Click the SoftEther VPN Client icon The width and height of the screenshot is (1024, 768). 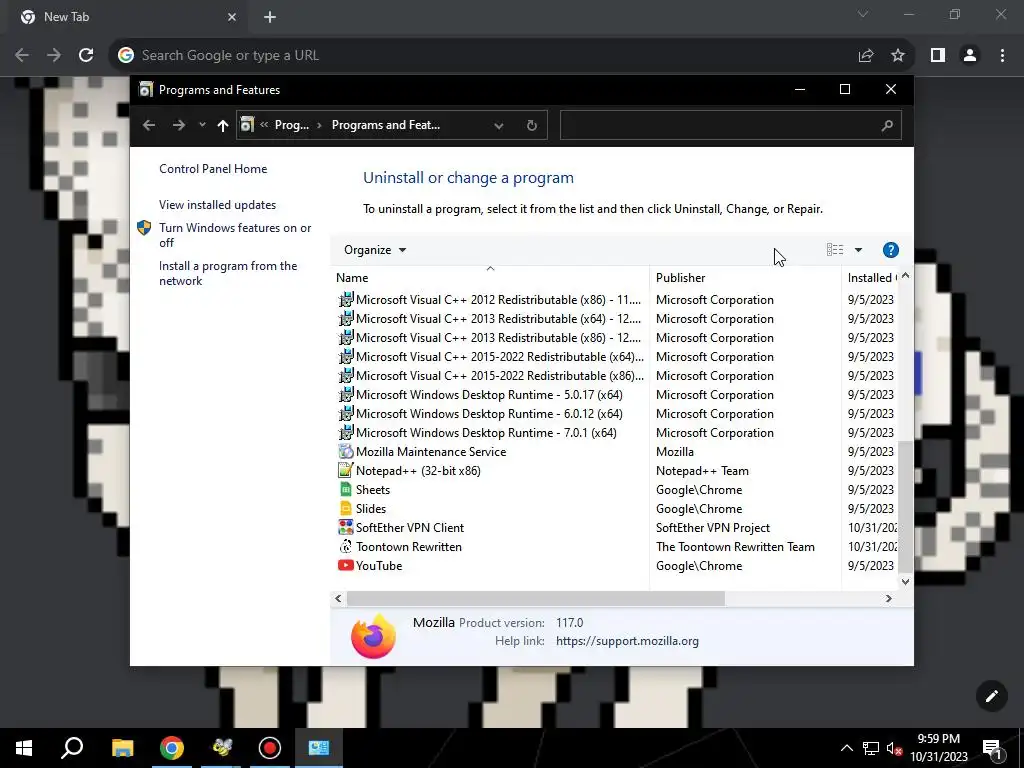click(x=345, y=527)
